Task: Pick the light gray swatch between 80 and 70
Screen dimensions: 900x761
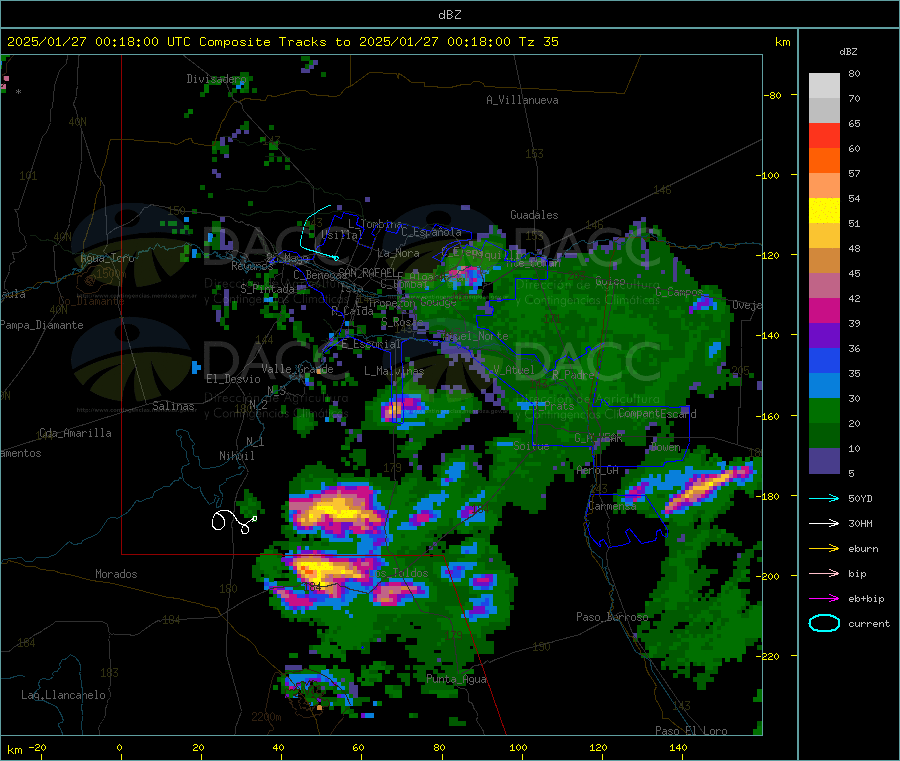Action: pyautogui.click(x=824, y=86)
